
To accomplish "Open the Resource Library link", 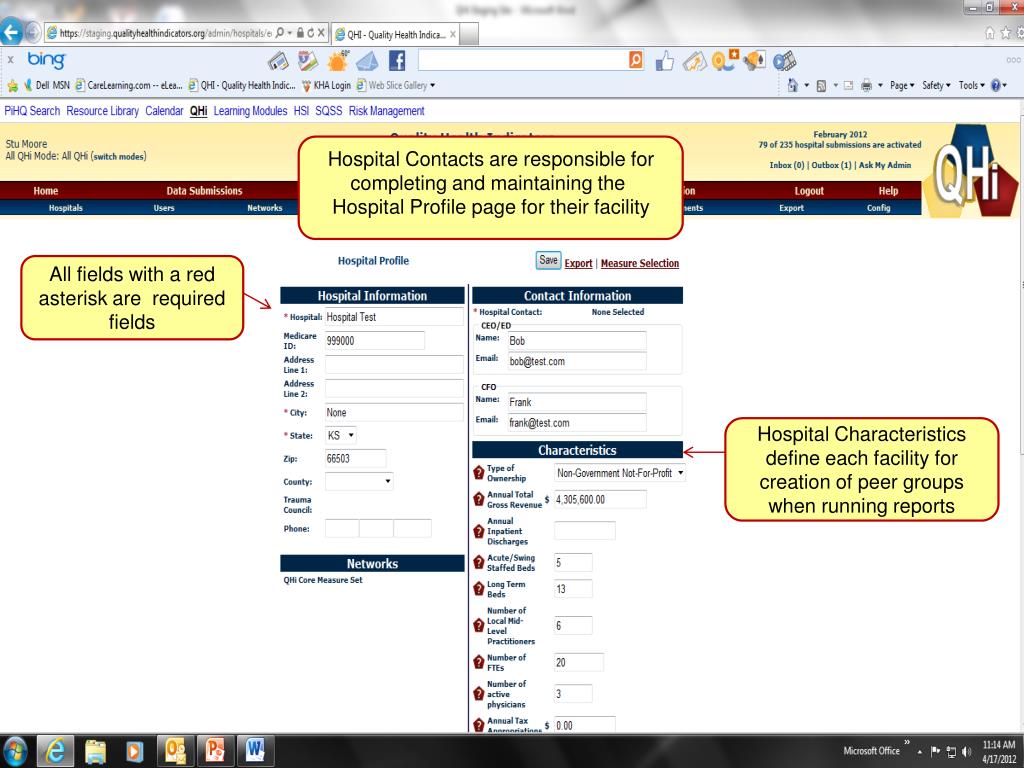I will point(103,111).
